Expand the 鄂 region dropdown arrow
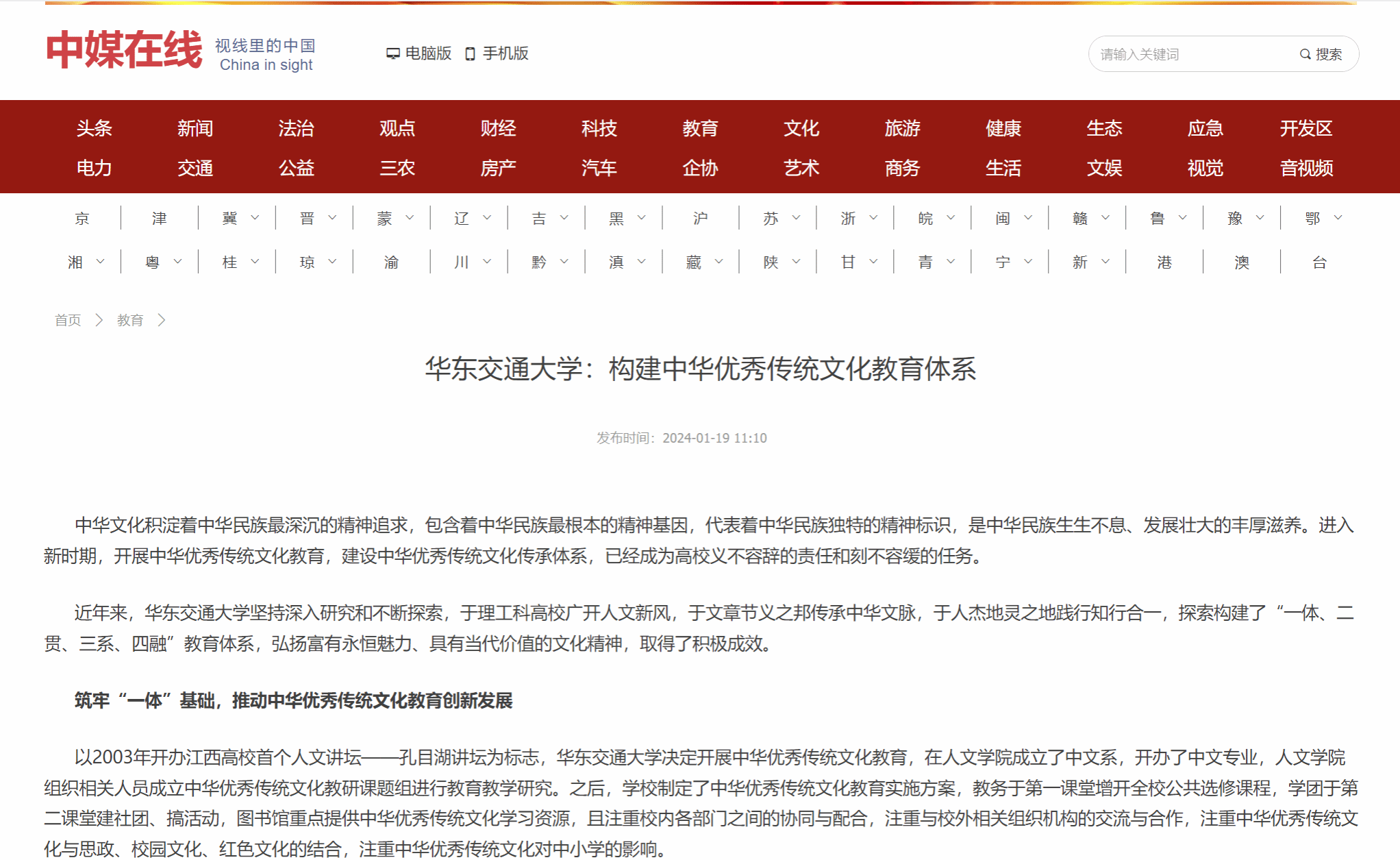The width and height of the screenshot is (1400, 860). click(1338, 218)
